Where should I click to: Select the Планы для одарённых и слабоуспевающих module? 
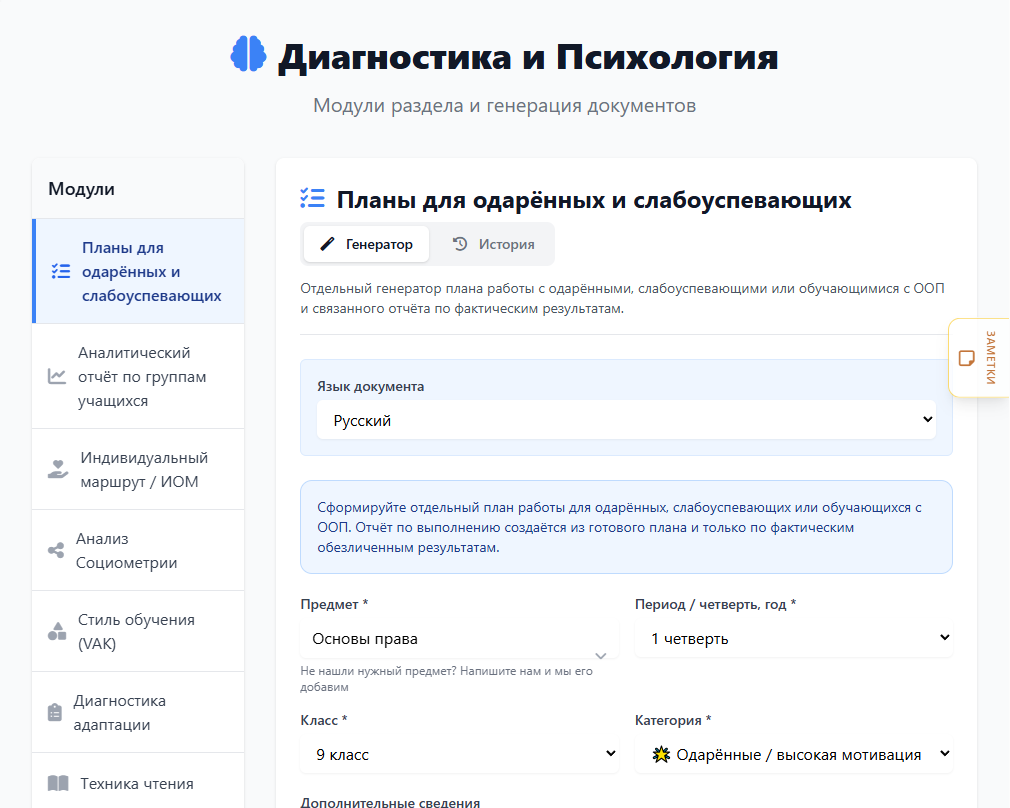(138, 271)
